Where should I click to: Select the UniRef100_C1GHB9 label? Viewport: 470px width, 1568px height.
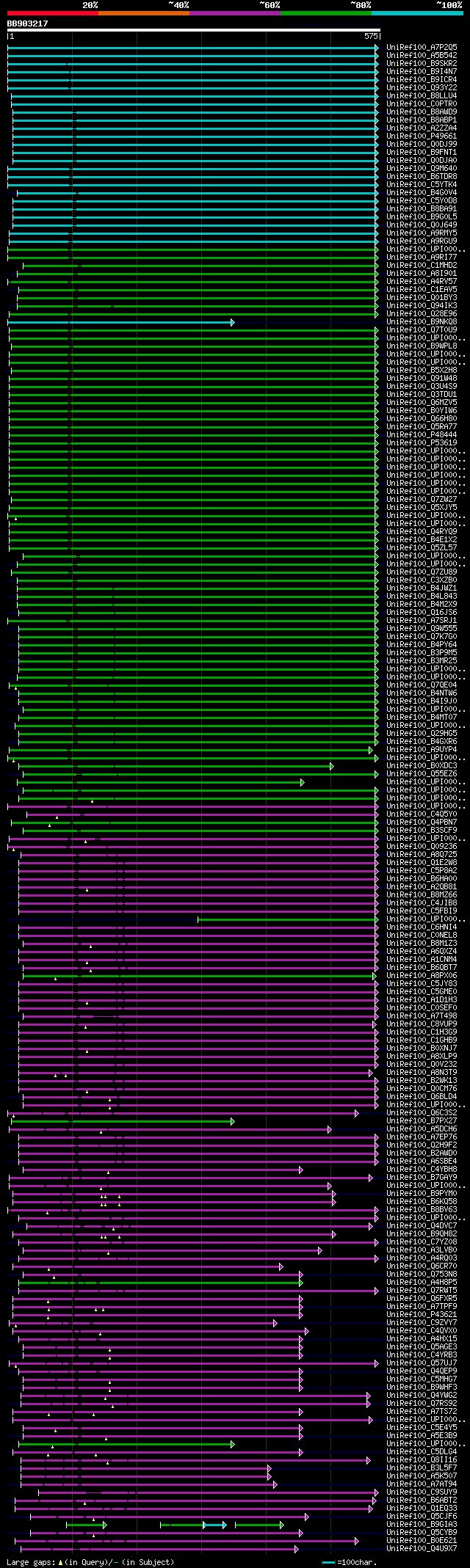click(422, 1040)
